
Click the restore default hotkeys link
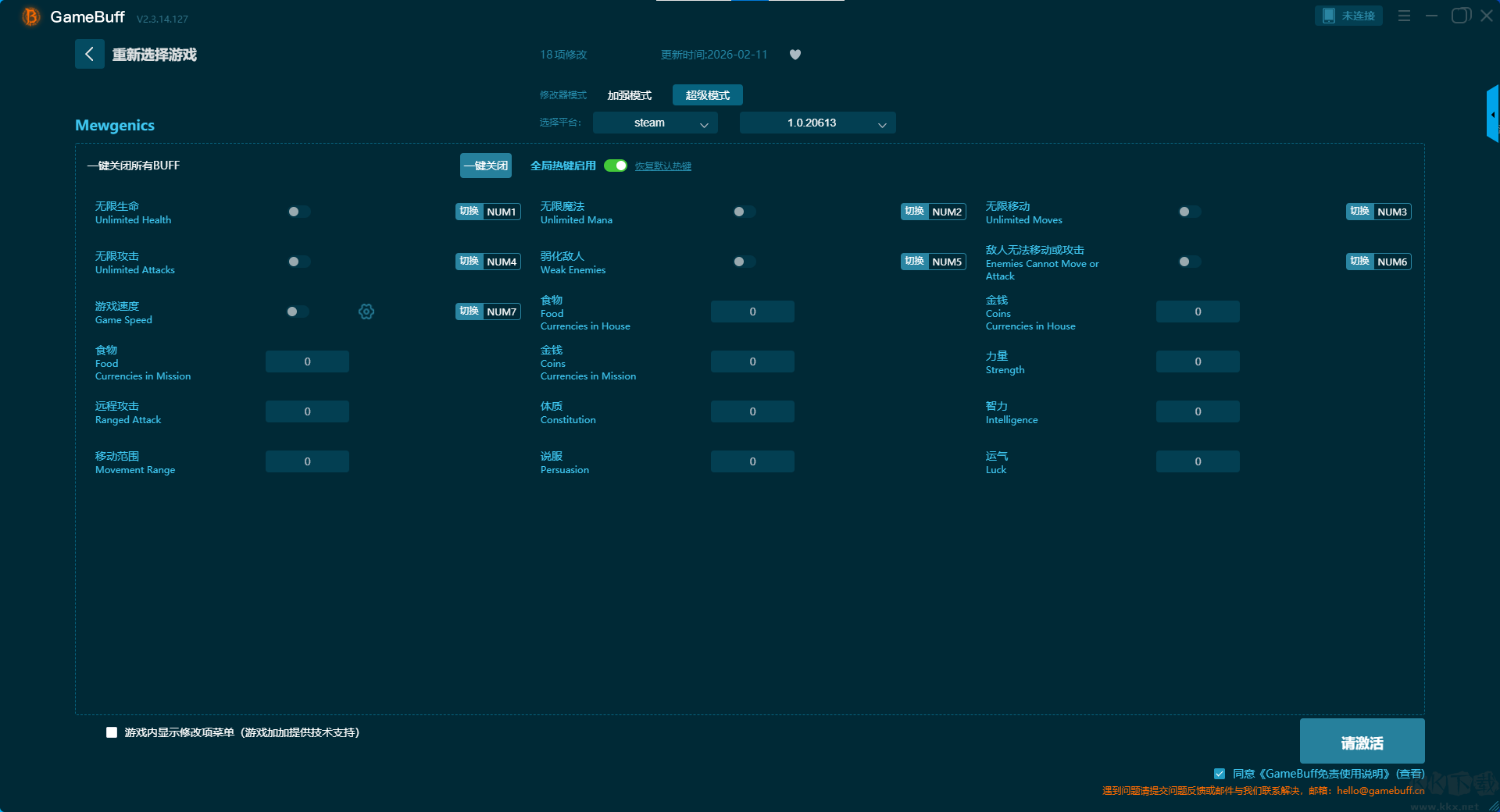click(x=662, y=166)
